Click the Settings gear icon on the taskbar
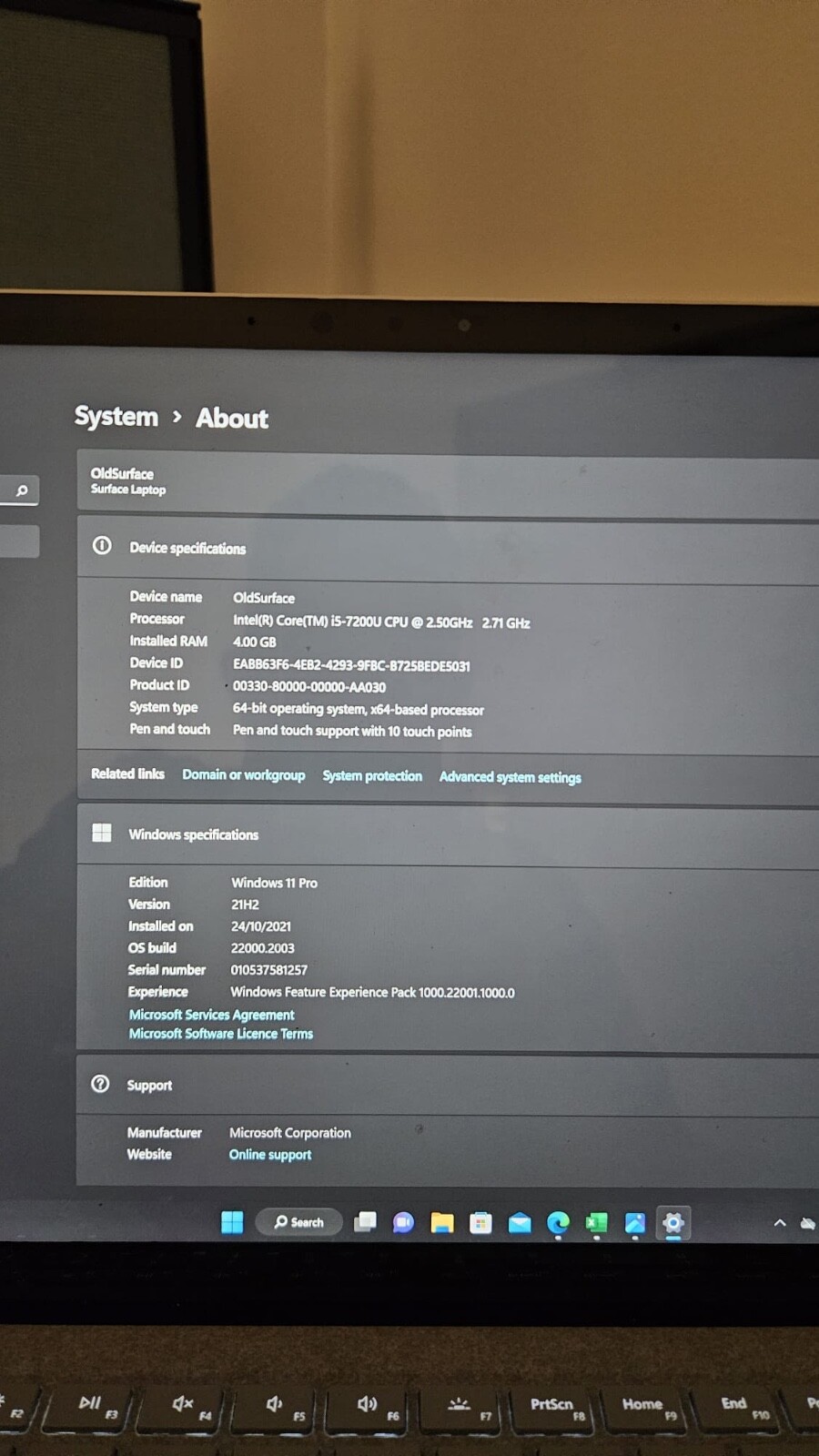The height and width of the screenshot is (1456, 819). tap(673, 1223)
